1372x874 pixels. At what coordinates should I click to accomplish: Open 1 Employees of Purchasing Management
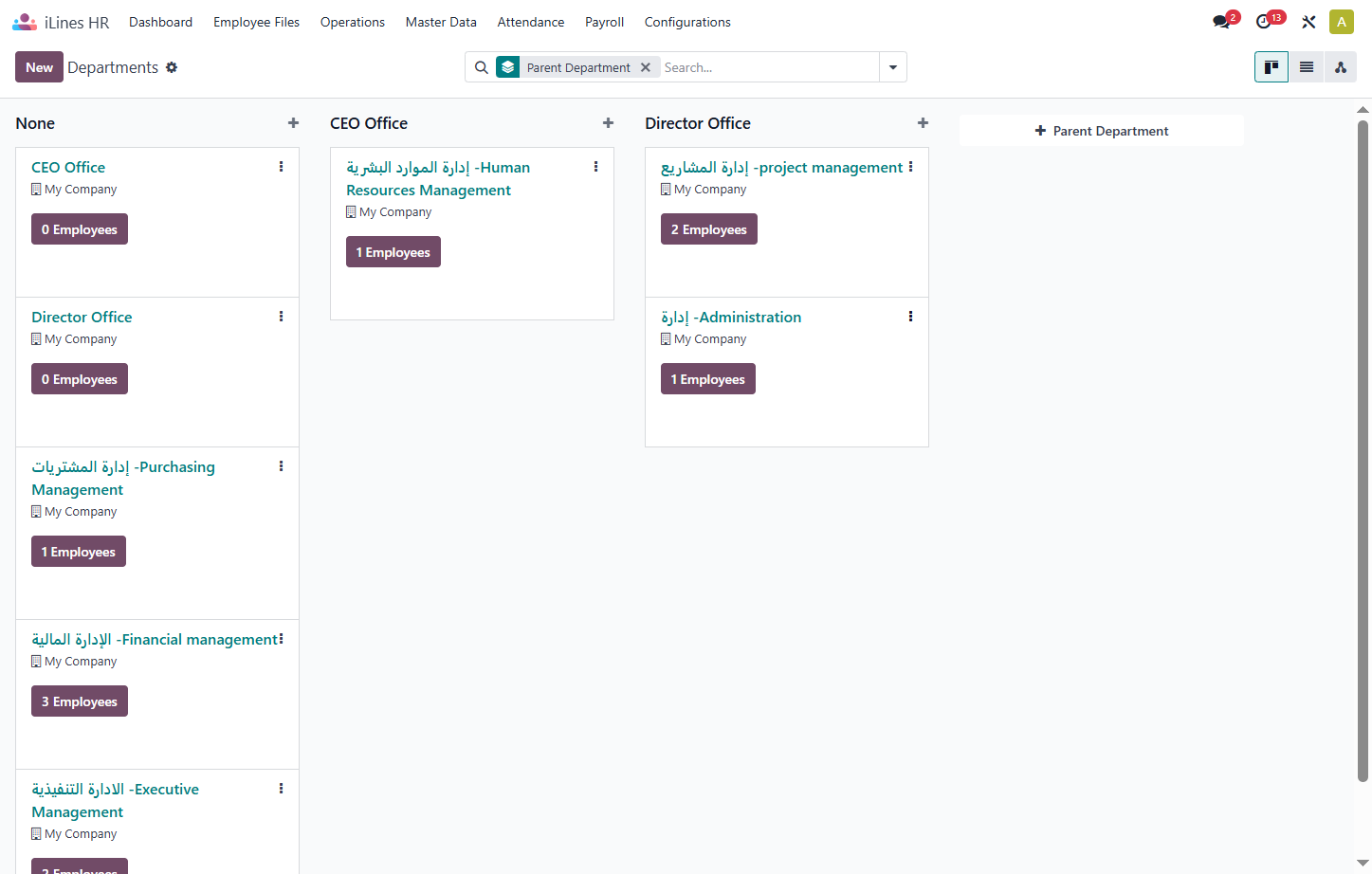click(79, 552)
